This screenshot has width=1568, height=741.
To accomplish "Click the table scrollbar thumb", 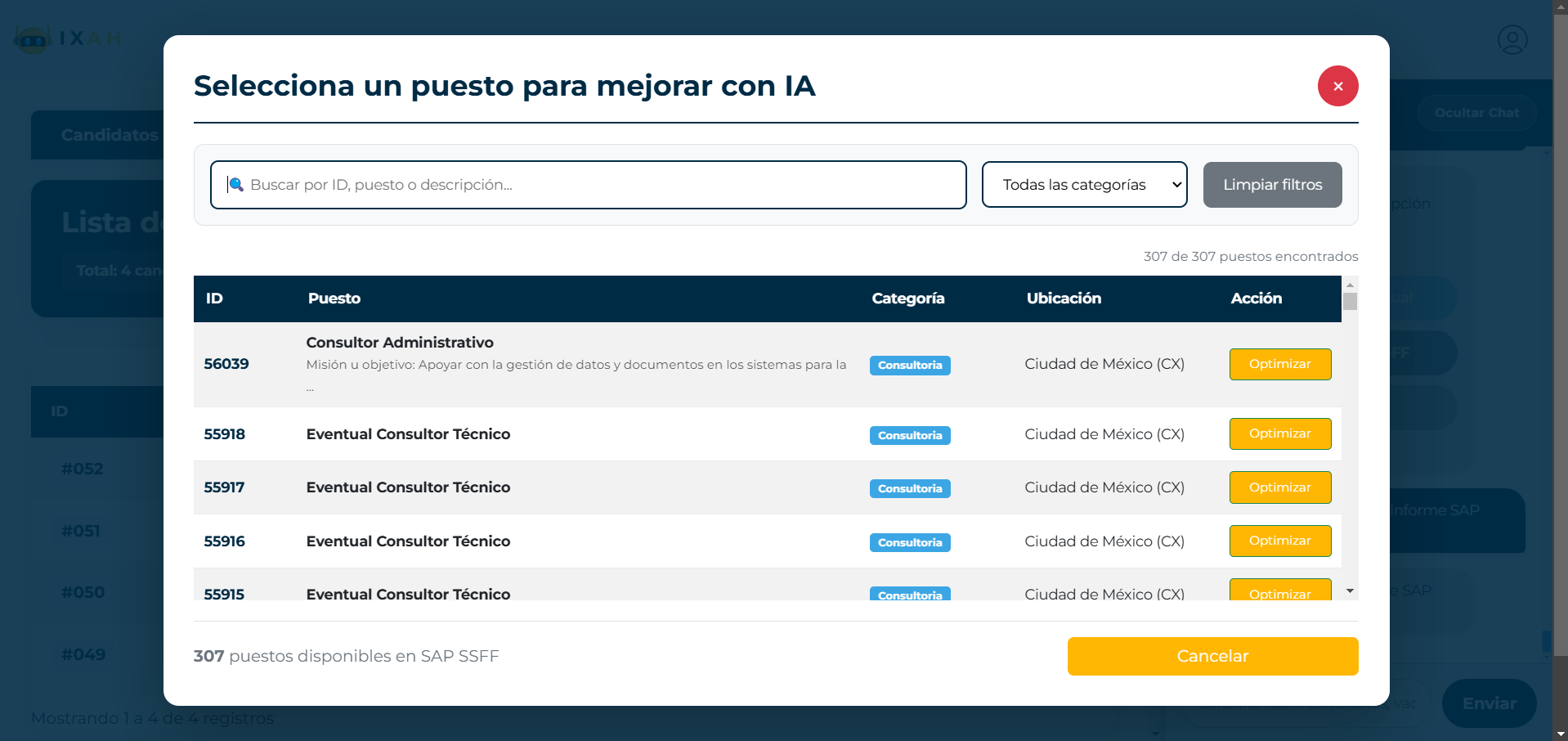I will tap(1350, 301).
